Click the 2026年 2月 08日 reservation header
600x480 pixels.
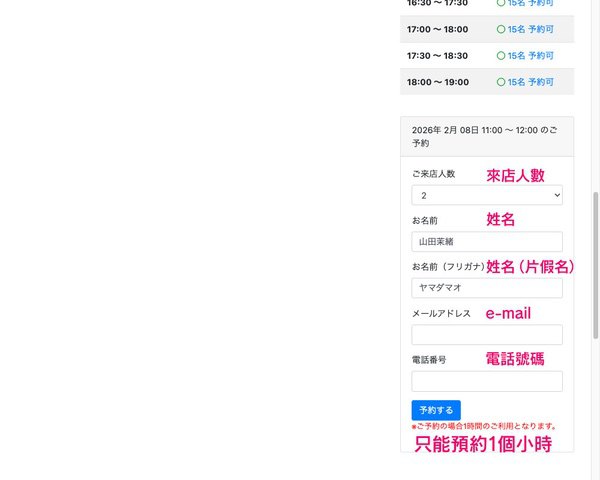pyautogui.click(x=485, y=137)
